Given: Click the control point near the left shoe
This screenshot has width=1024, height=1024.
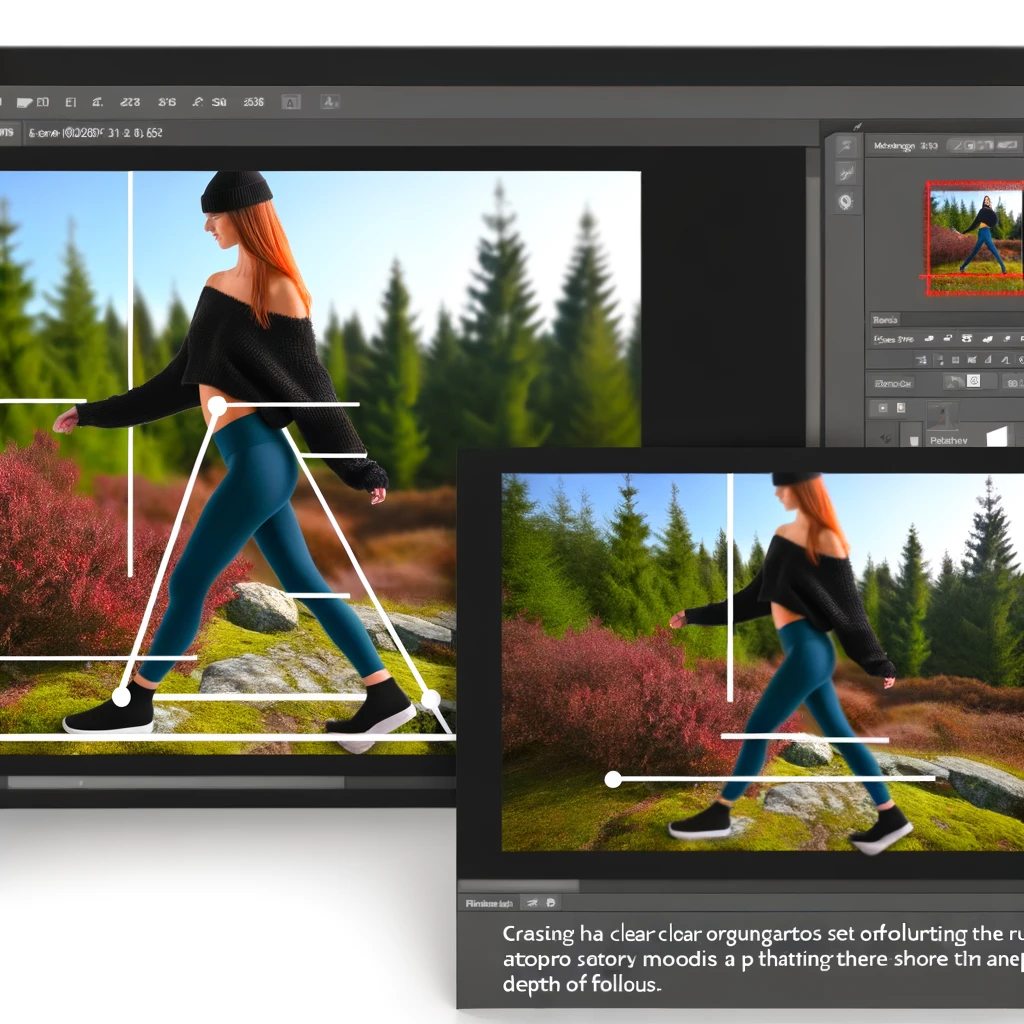Looking at the screenshot, I should (121, 697).
